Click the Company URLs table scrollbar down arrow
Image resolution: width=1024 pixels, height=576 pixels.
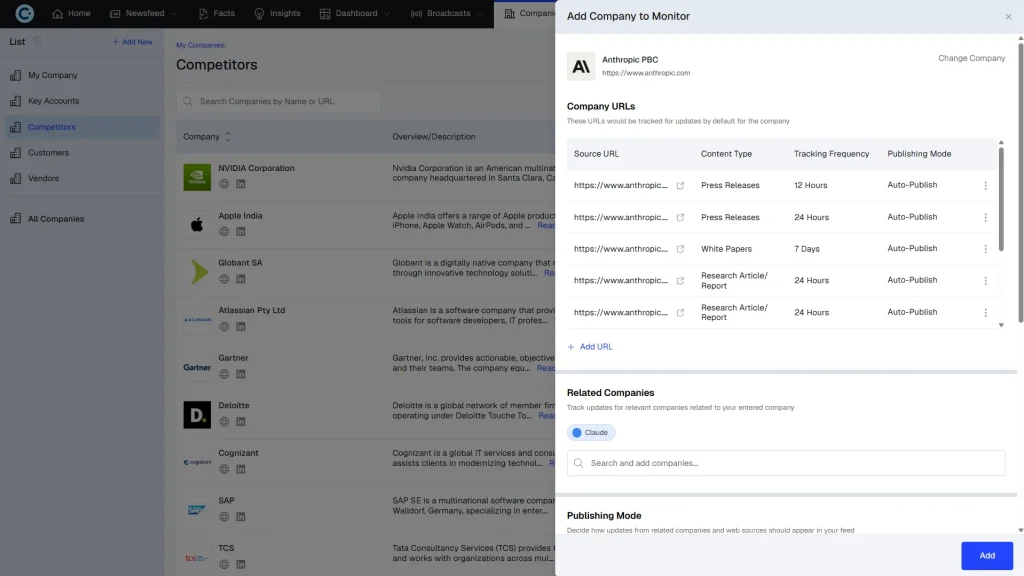coord(1001,325)
